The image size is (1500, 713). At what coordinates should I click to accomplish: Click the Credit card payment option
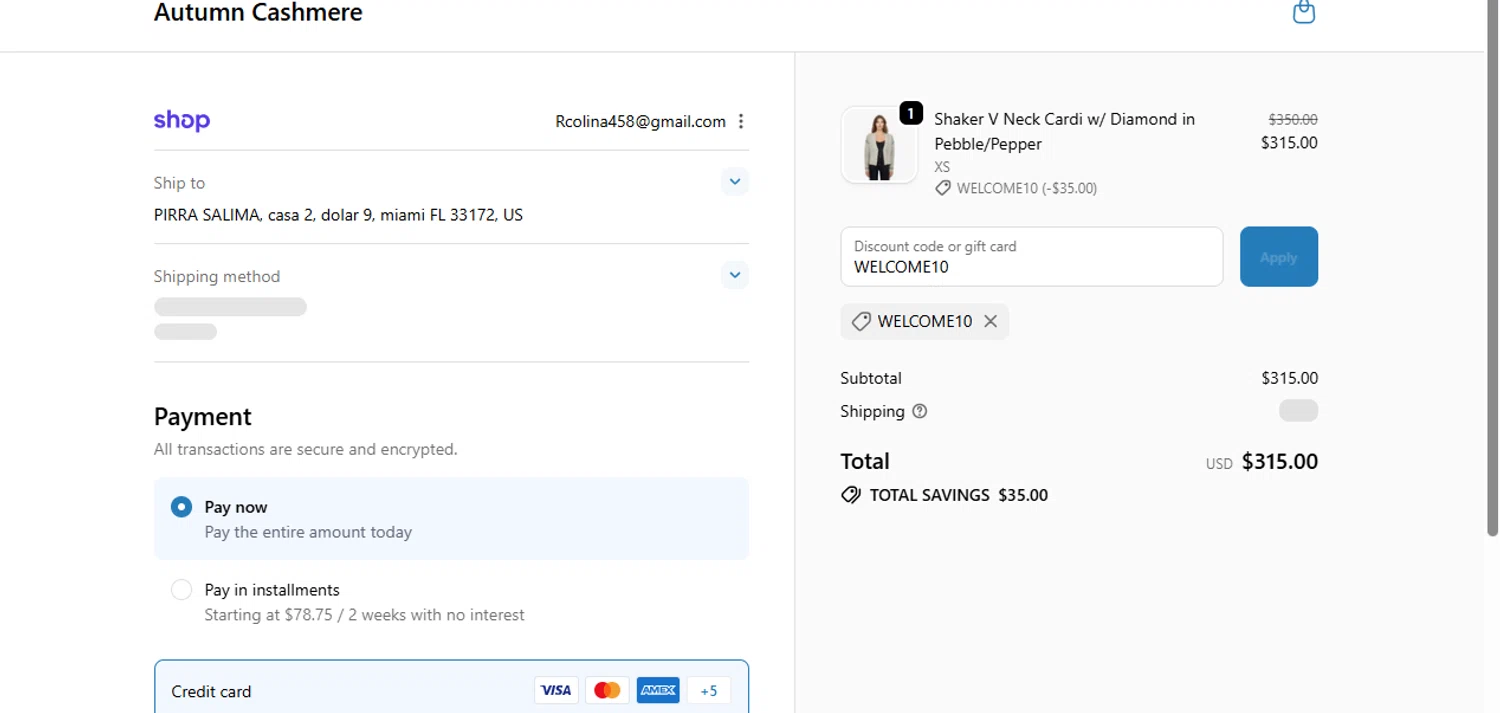click(x=451, y=688)
